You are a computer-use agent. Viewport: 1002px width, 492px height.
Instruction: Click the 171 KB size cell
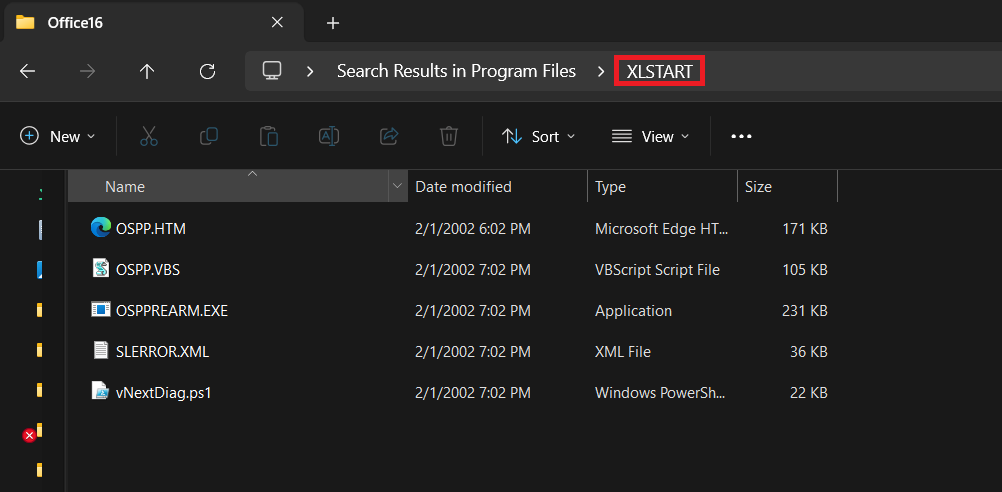coord(805,229)
